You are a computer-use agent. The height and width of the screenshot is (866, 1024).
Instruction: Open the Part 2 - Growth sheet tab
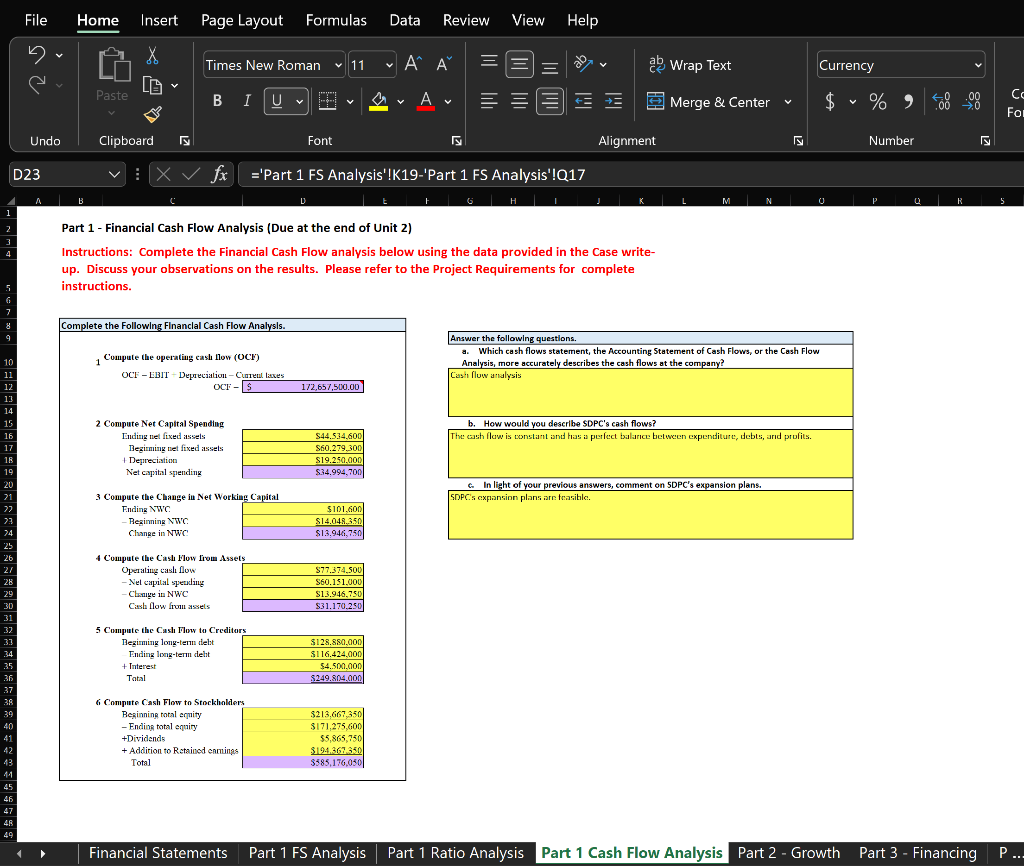tap(789, 853)
